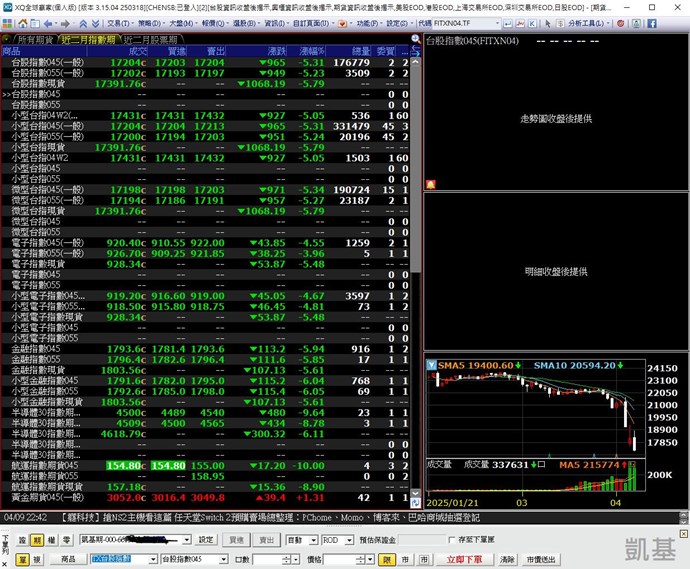The width and height of the screenshot is (690, 569).
Task: Click the orange alert bell icon
Action: [430, 185]
